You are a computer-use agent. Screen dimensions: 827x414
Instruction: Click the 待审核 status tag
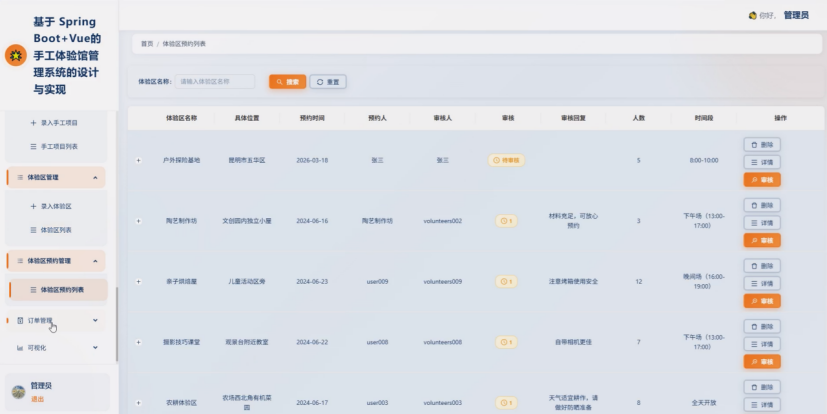pyautogui.click(x=506, y=160)
